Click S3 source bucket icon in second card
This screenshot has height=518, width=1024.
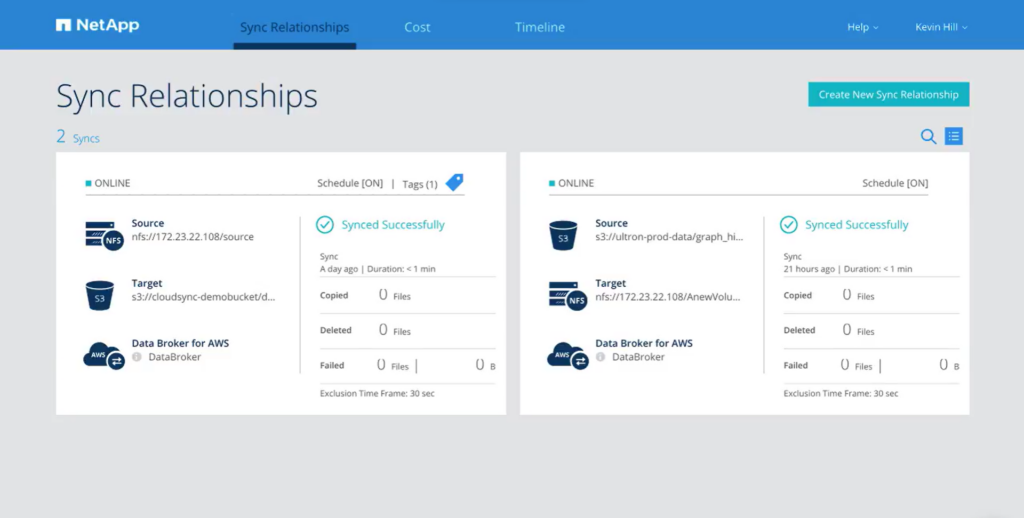(x=563, y=235)
